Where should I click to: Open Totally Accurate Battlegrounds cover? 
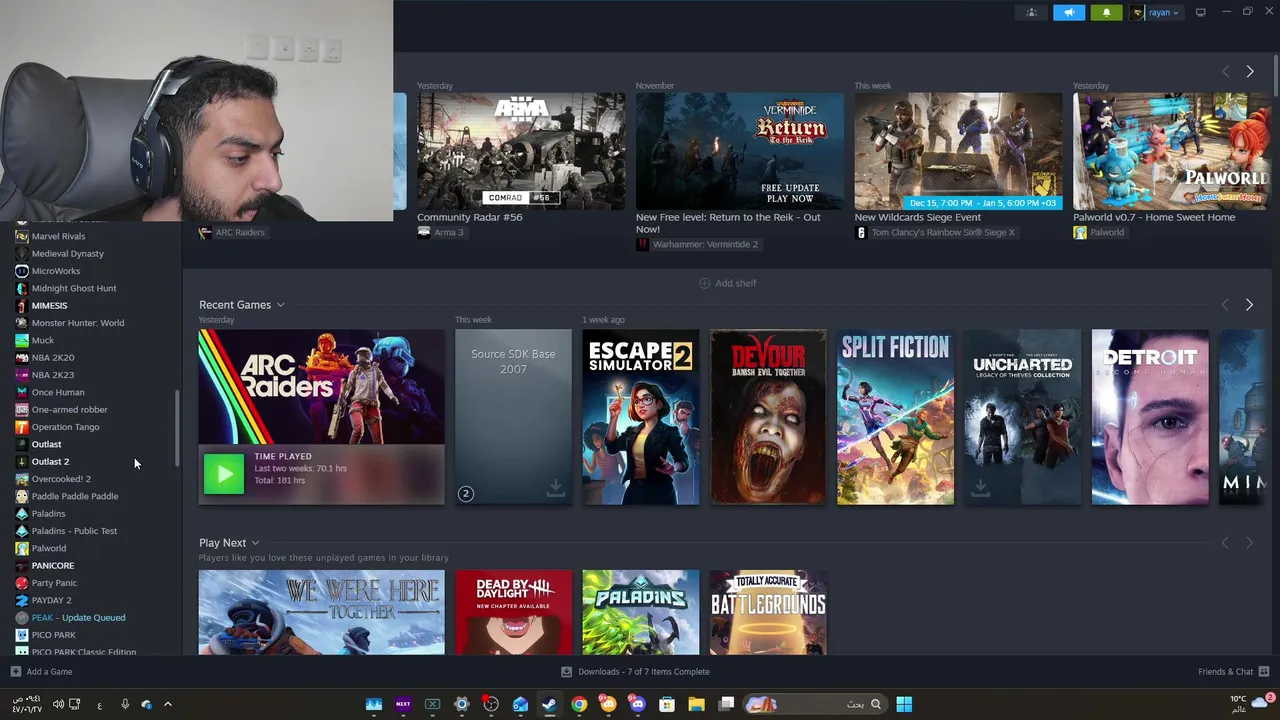(x=768, y=612)
